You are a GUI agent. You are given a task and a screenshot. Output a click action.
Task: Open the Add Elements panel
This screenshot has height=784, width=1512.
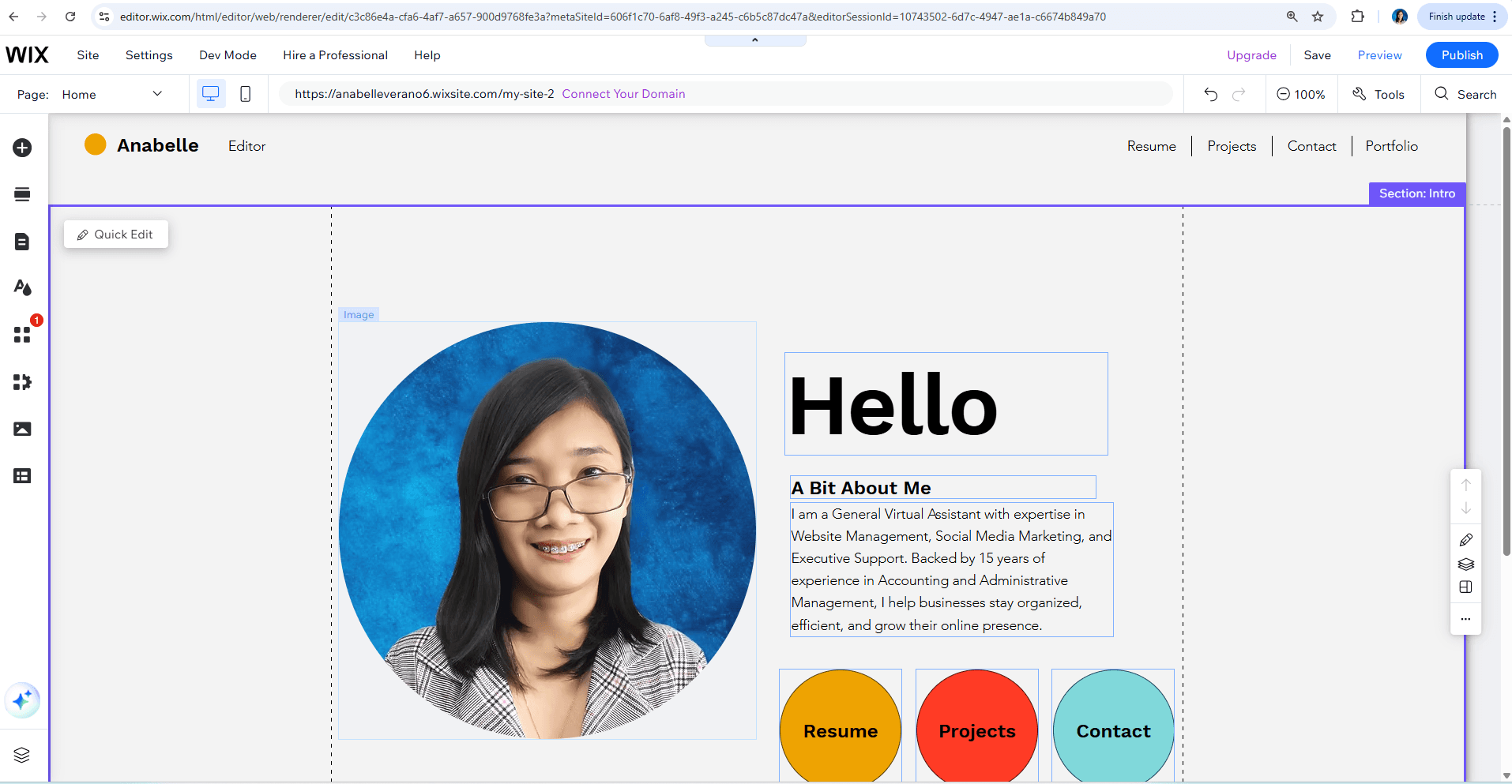[22, 148]
